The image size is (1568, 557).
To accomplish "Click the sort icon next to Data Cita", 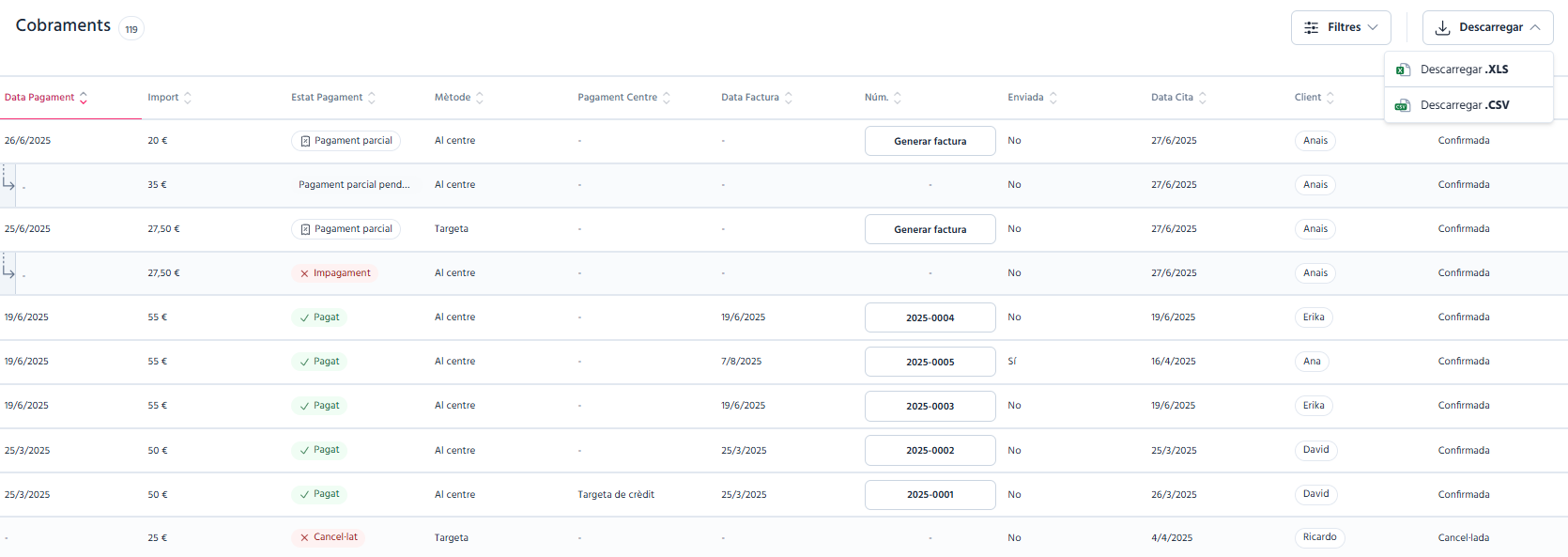I will coord(1203,98).
